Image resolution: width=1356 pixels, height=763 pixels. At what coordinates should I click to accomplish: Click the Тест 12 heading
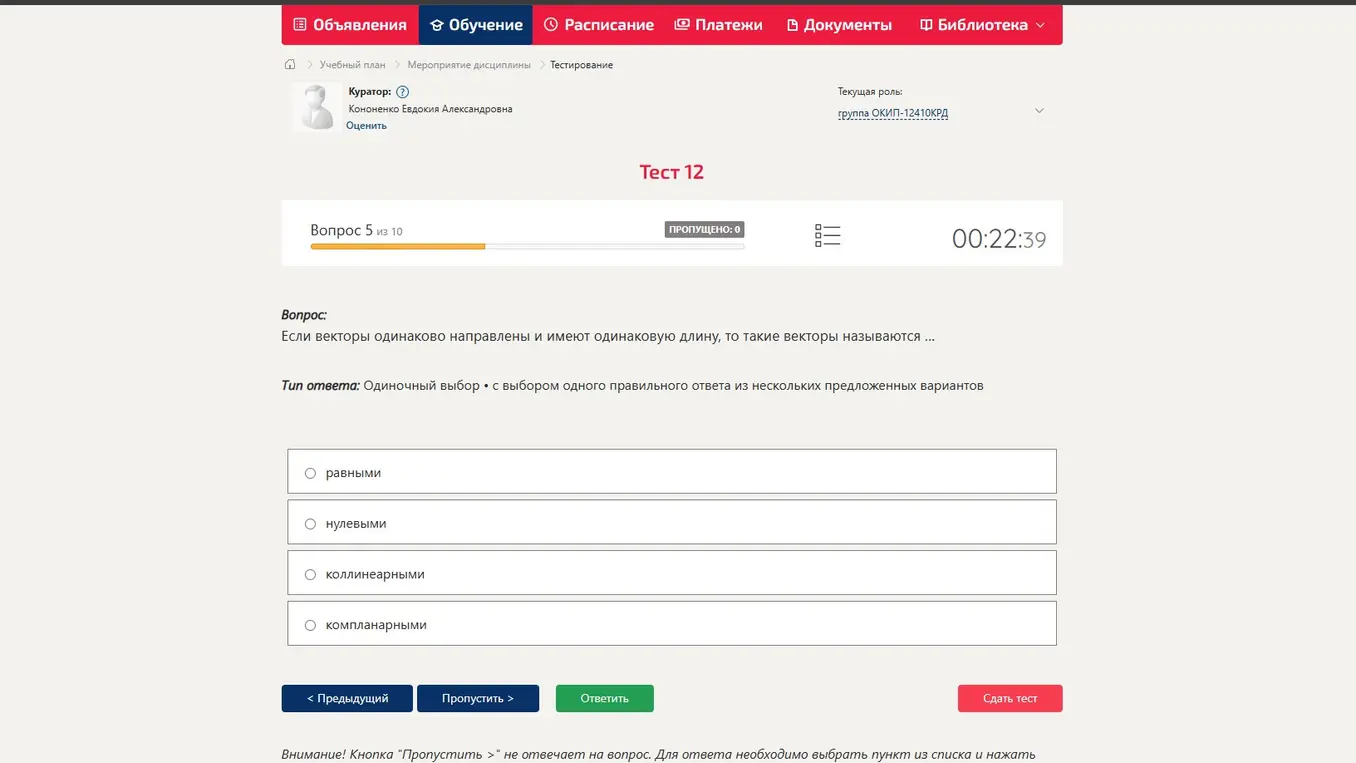(x=672, y=172)
